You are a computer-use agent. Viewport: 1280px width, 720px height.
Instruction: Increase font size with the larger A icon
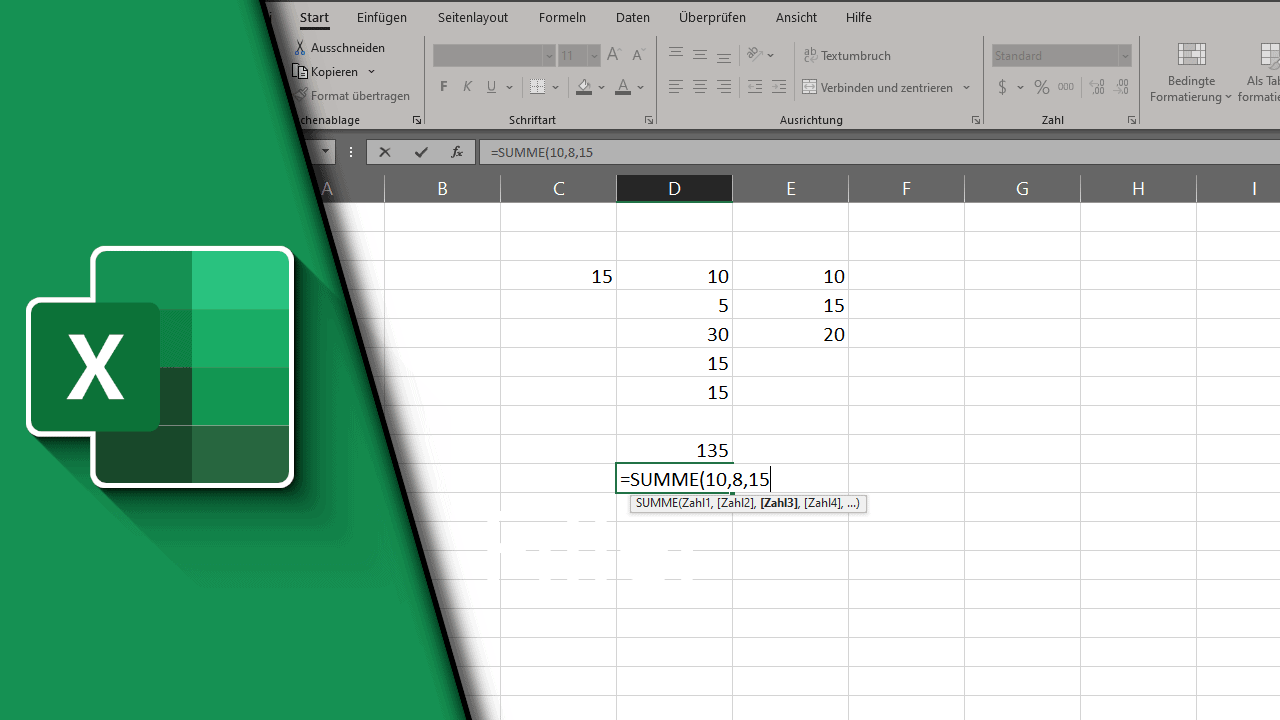pyautogui.click(x=614, y=55)
